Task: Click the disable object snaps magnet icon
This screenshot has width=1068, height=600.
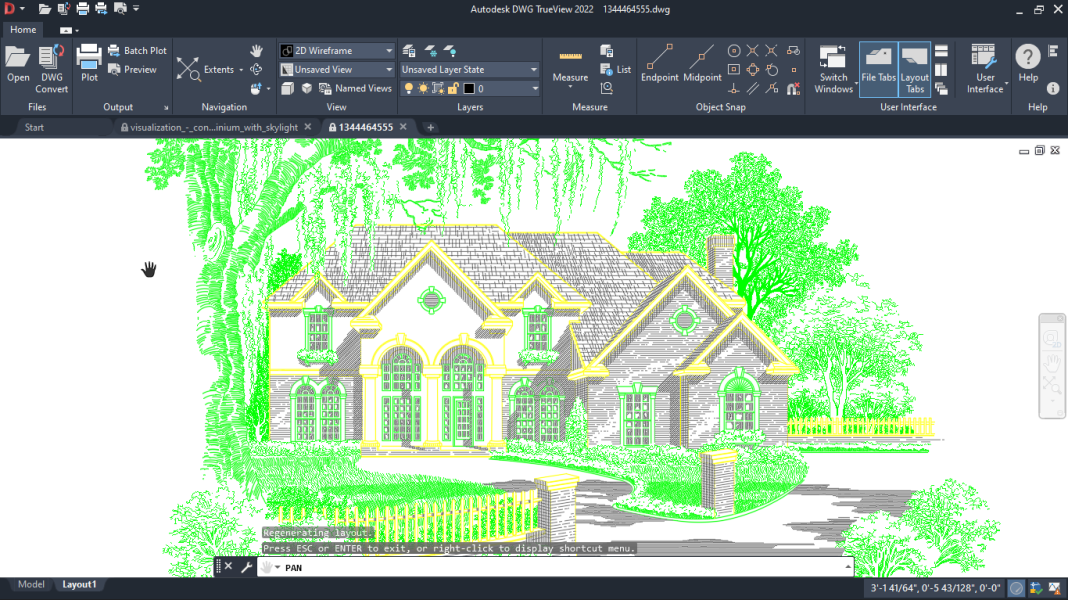Action: click(x=794, y=89)
